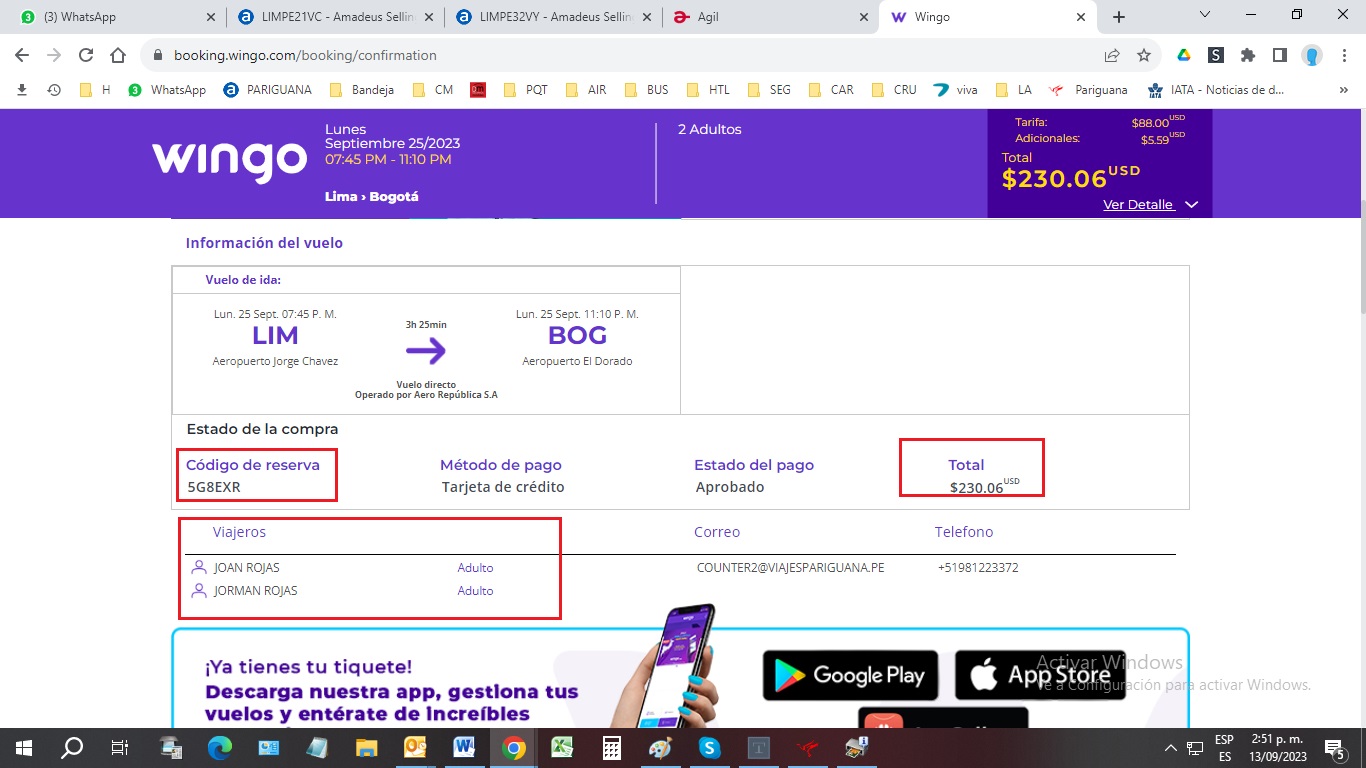Share this page from the address bar
This screenshot has height=768, width=1366.
click(x=1112, y=55)
